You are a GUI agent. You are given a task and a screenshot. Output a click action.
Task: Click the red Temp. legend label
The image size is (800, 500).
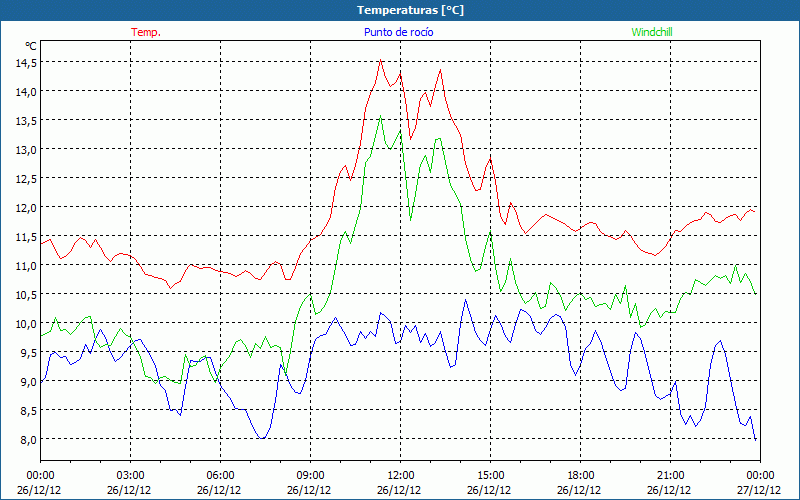click(x=146, y=32)
